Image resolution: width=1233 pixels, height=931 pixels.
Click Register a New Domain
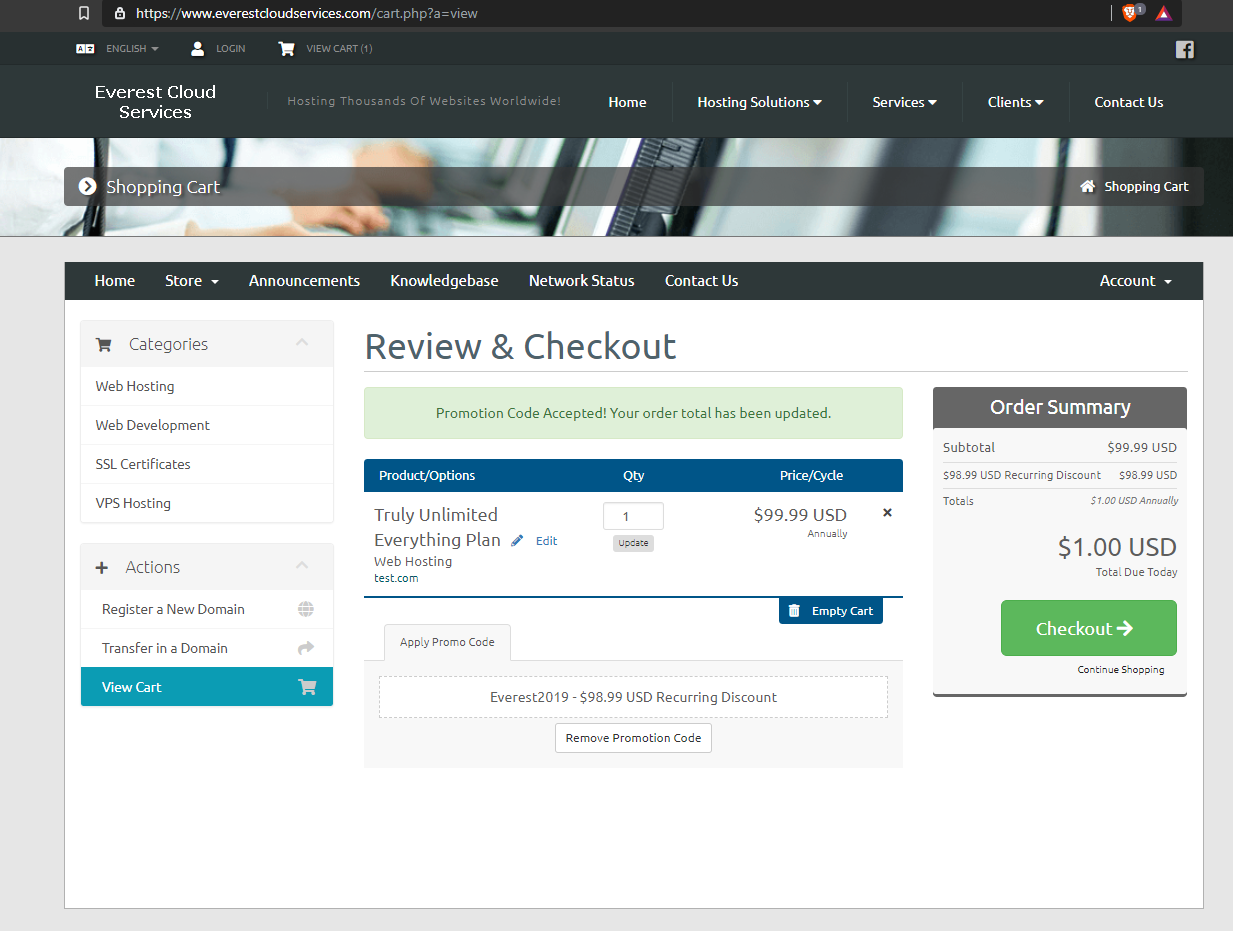[207, 609]
